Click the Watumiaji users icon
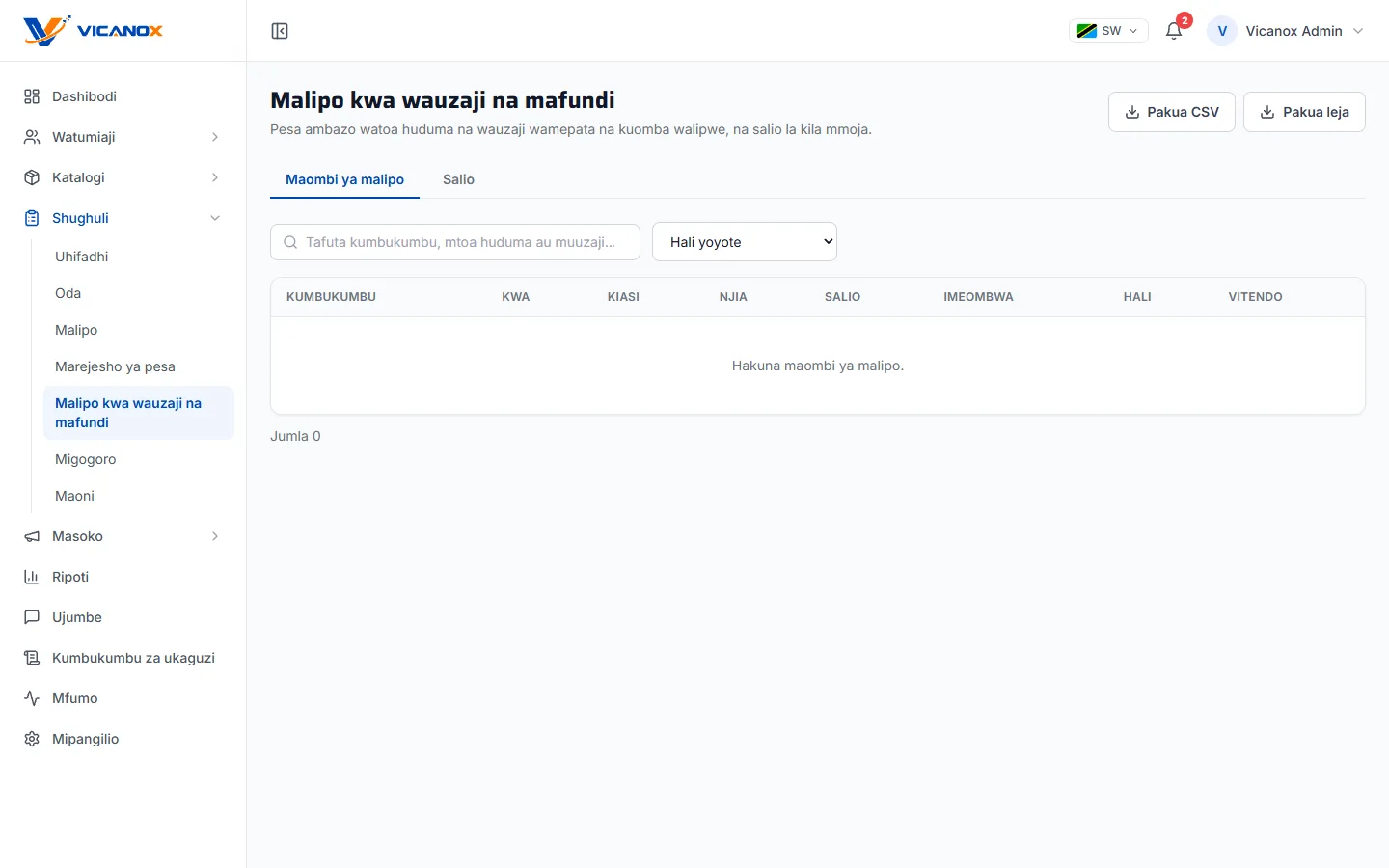 click(x=32, y=137)
